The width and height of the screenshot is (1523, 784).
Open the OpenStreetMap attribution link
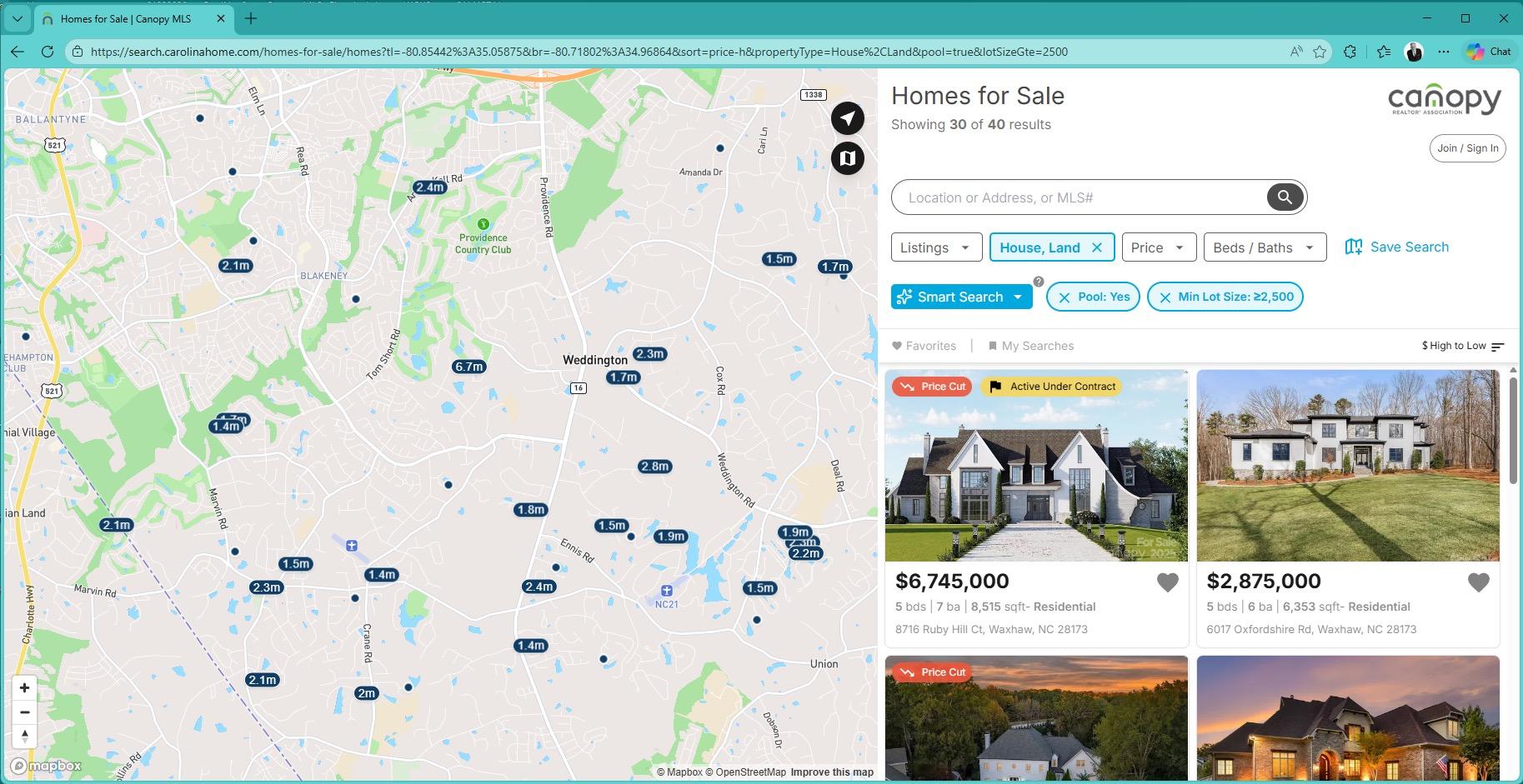745,772
